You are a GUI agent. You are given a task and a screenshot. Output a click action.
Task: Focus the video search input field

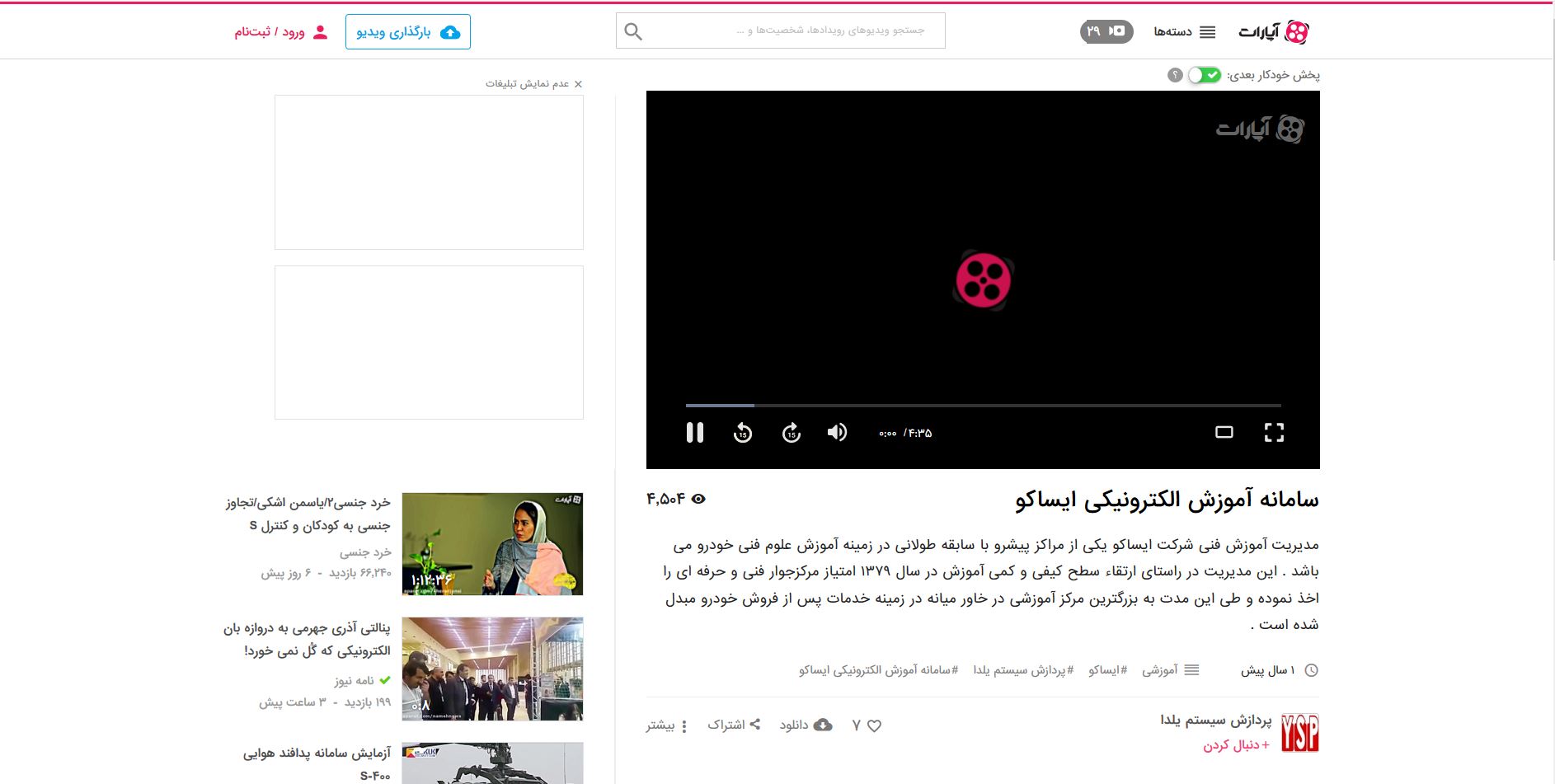point(780,31)
